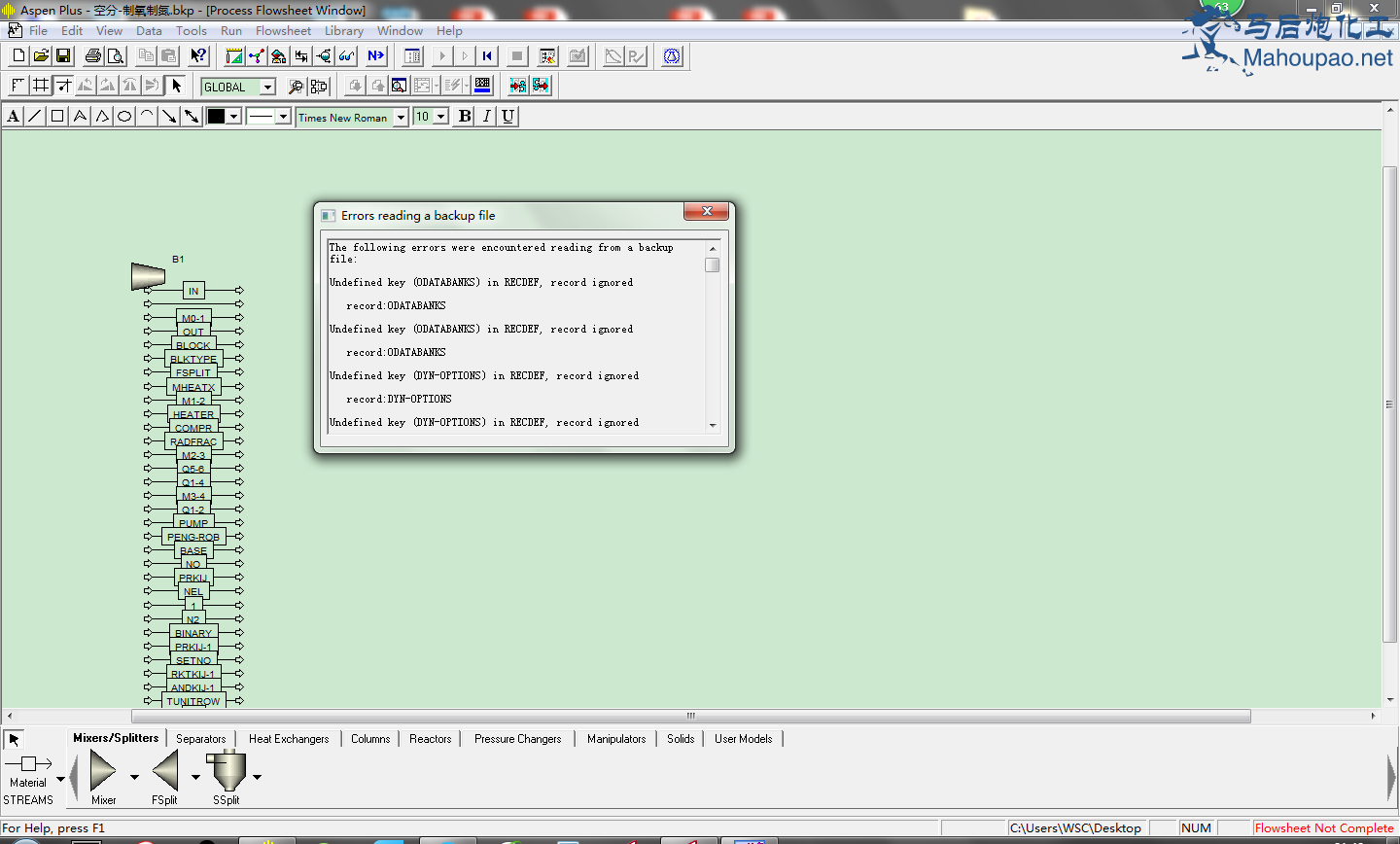Expand the SSplit model icon dropdown arrow
Image resolution: width=1400 pixels, height=844 pixels.
point(257,777)
